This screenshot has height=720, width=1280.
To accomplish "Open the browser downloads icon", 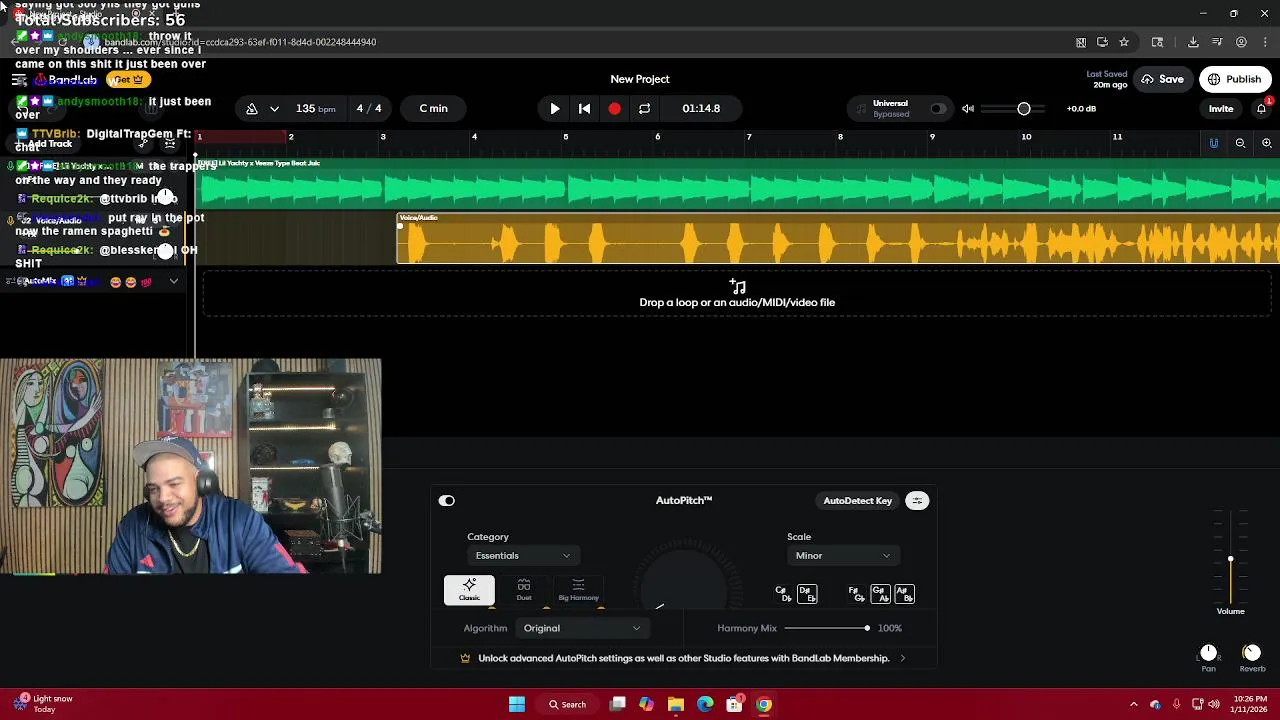I will pos(1193,42).
